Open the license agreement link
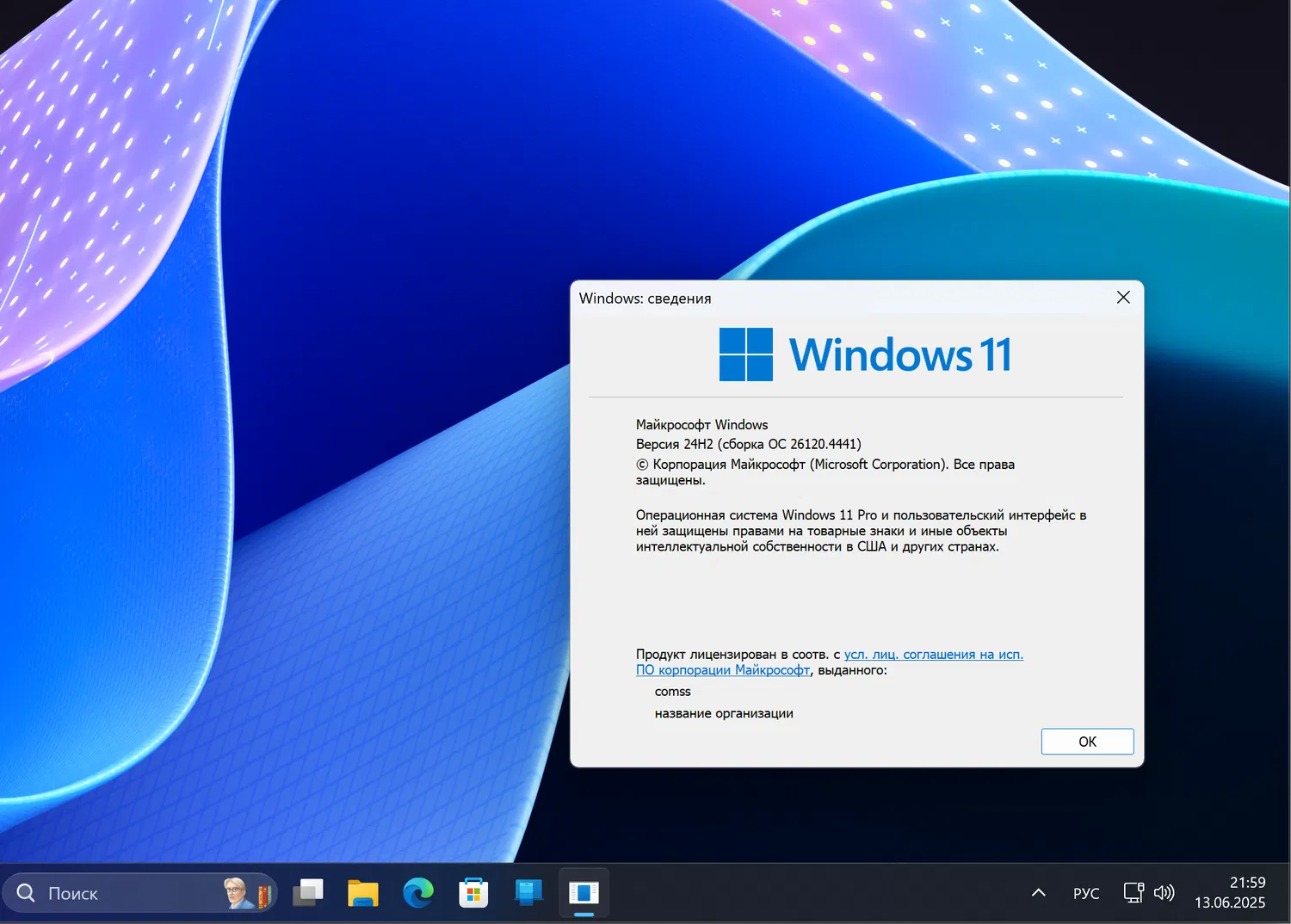Image resolution: width=1291 pixels, height=924 pixels. (934, 654)
